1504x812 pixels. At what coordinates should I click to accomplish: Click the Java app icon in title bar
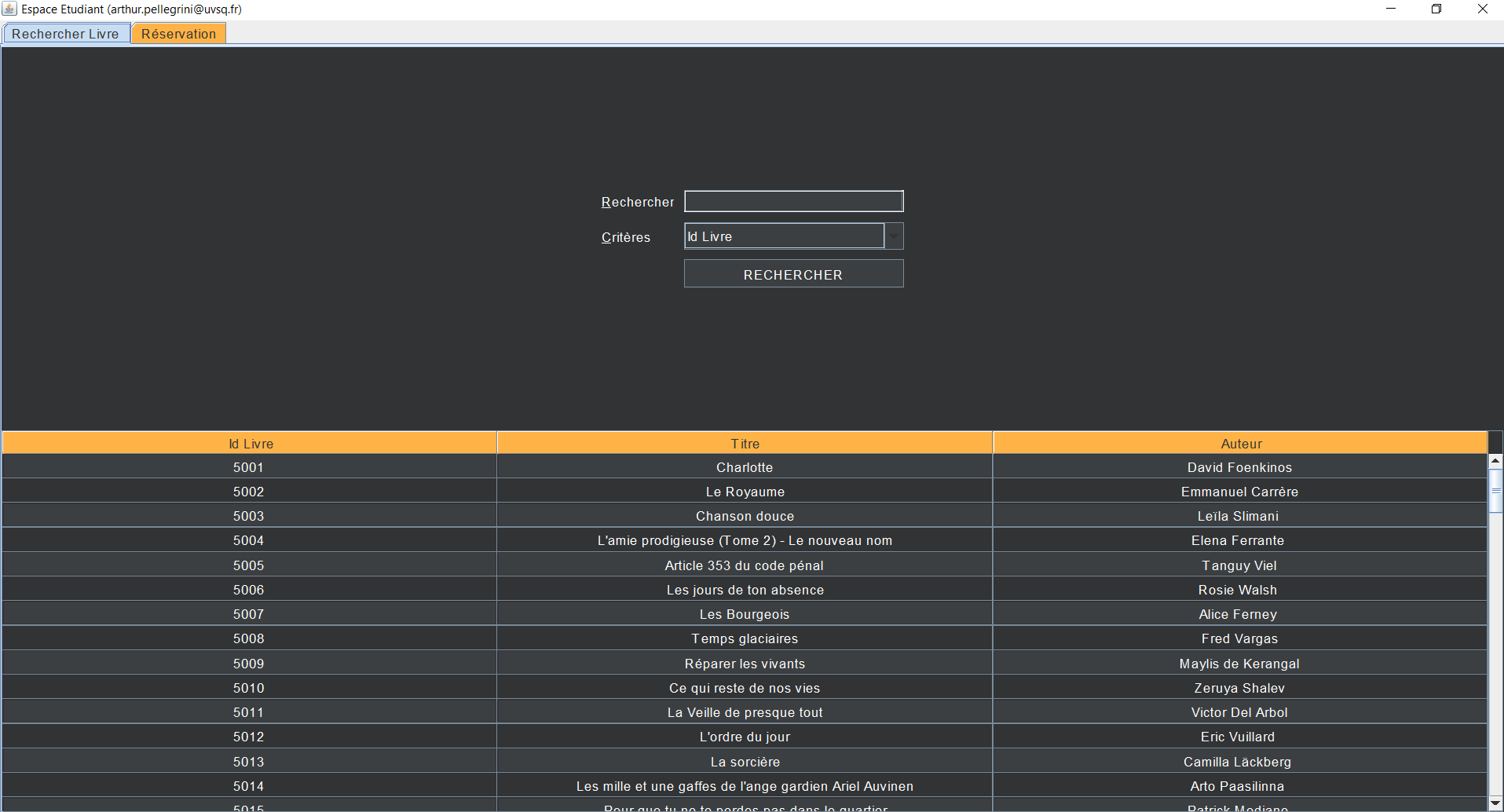9,9
